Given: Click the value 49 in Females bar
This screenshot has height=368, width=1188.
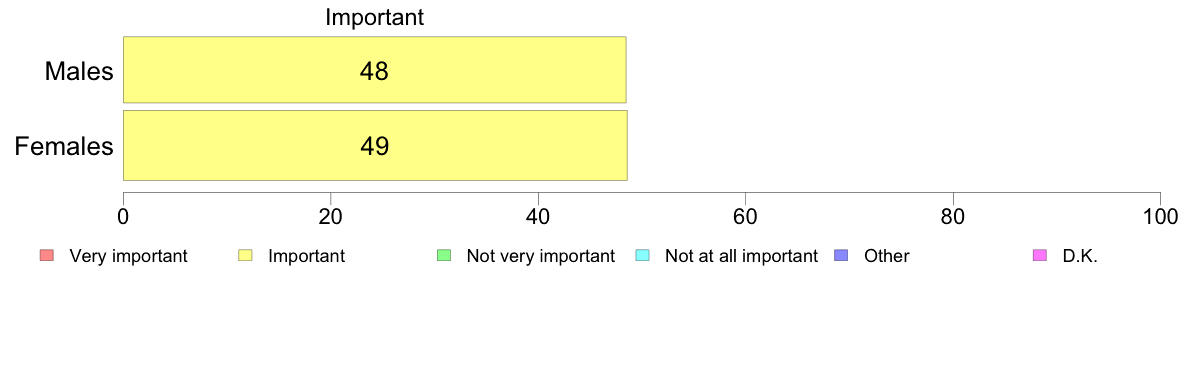Looking at the screenshot, I should [374, 146].
